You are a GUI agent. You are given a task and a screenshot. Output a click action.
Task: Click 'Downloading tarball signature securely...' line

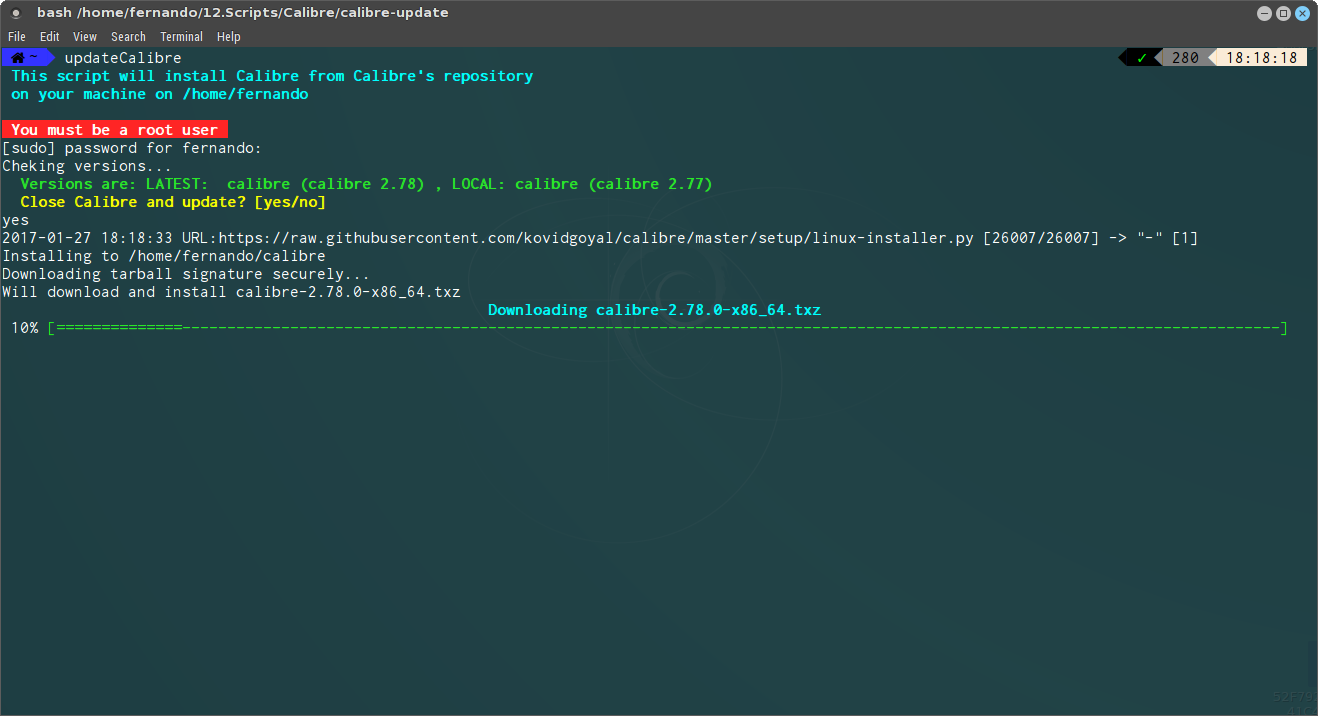pos(186,274)
